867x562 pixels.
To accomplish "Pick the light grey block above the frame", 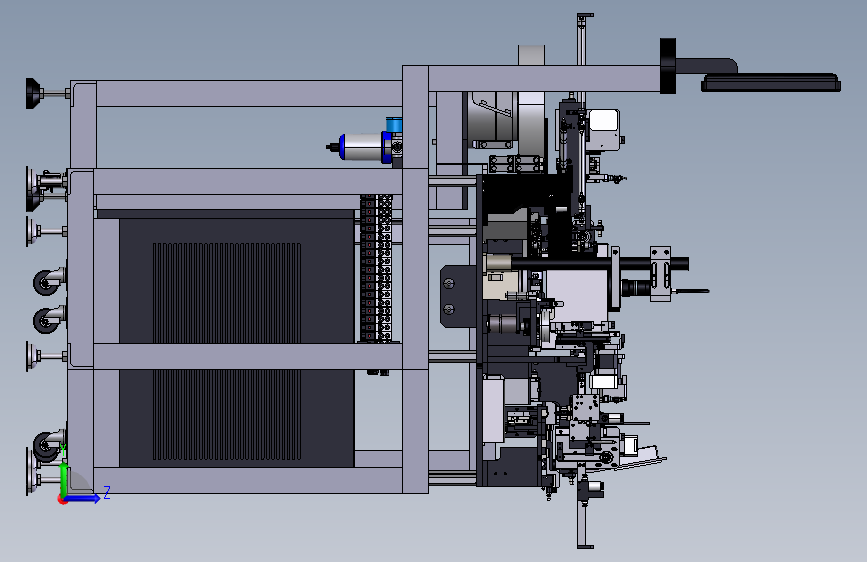I will point(531,55).
